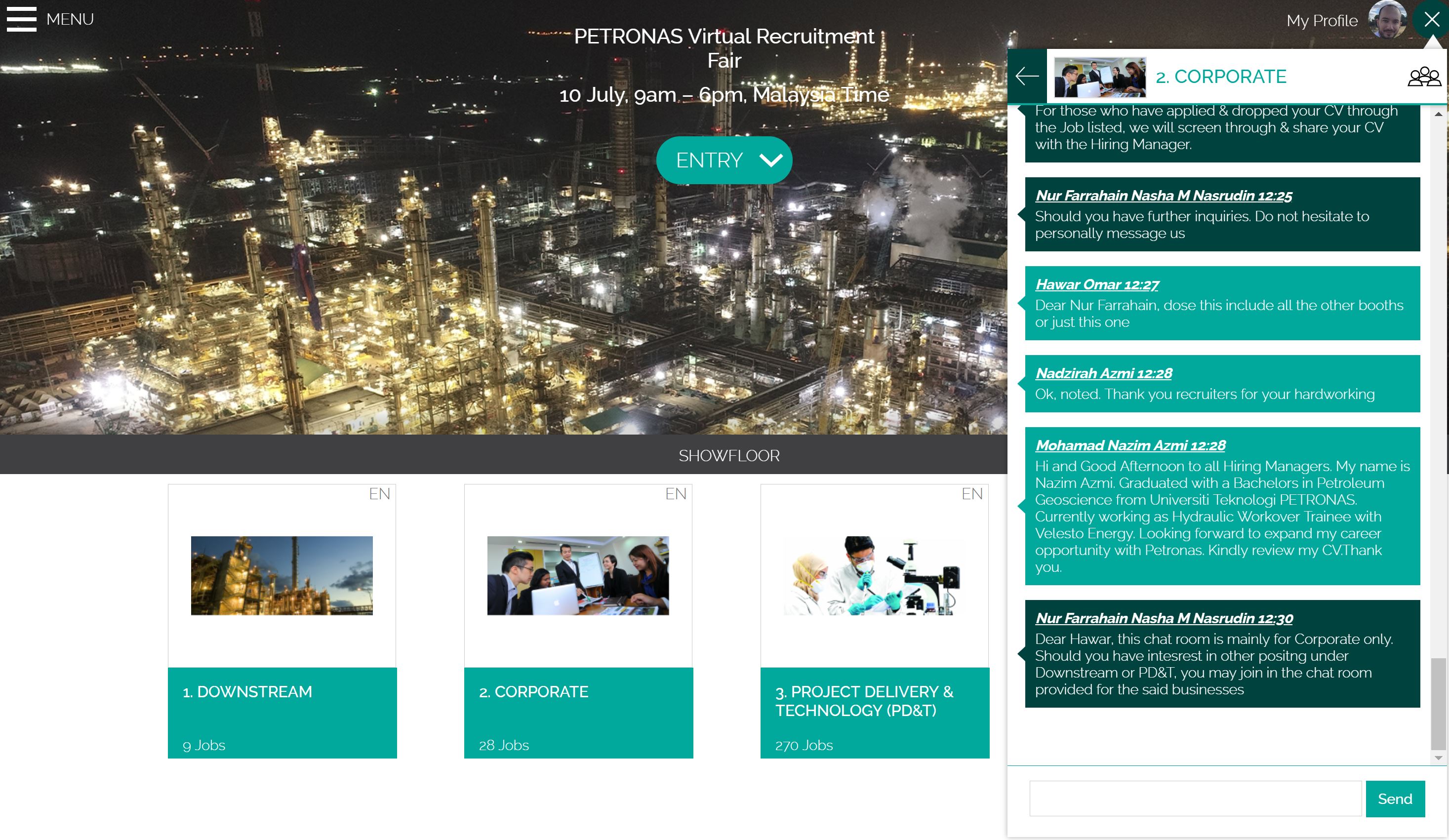Close the chat panel with X icon
1449x840 pixels.
[1431, 20]
